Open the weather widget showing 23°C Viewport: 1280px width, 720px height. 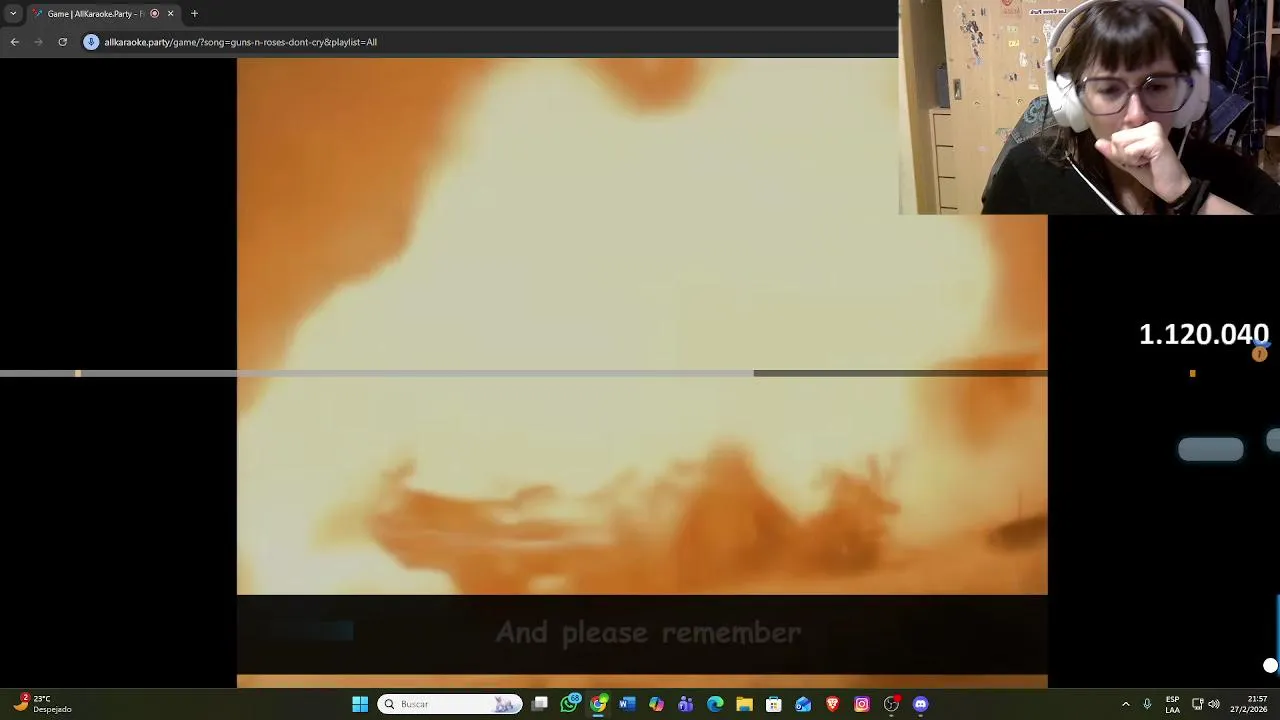click(x=42, y=704)
